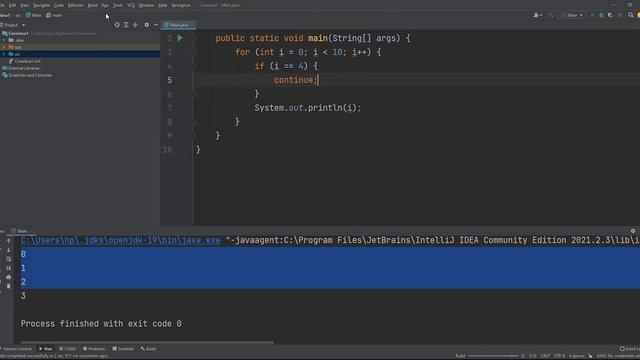Open the Build tool window button at bottom

coord(148,349)
